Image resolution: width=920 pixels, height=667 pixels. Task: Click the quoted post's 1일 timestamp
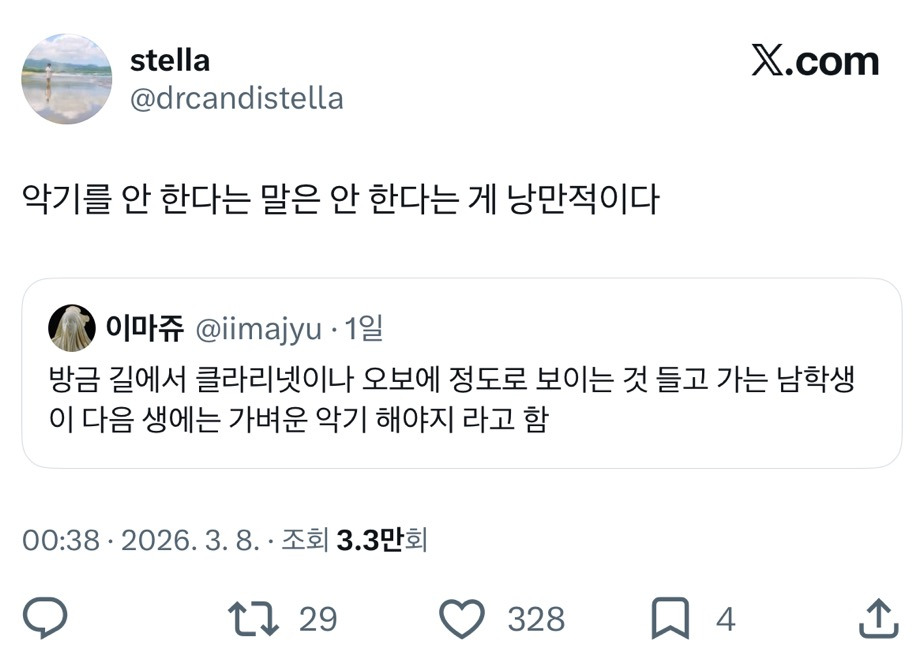pyautogui.click(x=364, y=328)
